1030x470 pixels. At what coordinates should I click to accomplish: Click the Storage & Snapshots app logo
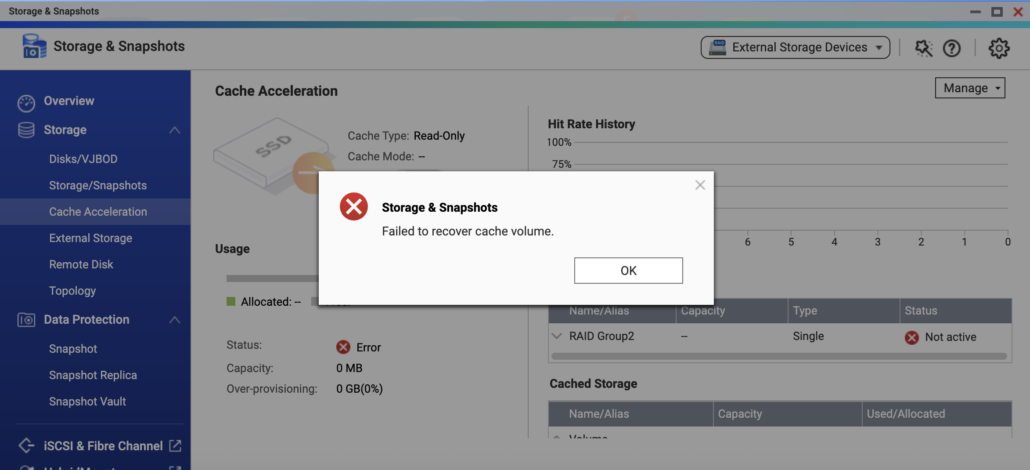point(34,47)
